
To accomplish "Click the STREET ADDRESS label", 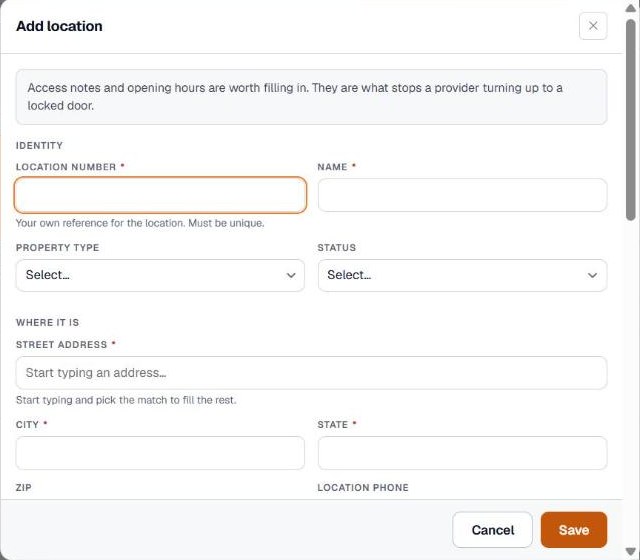I will point(61,344).
